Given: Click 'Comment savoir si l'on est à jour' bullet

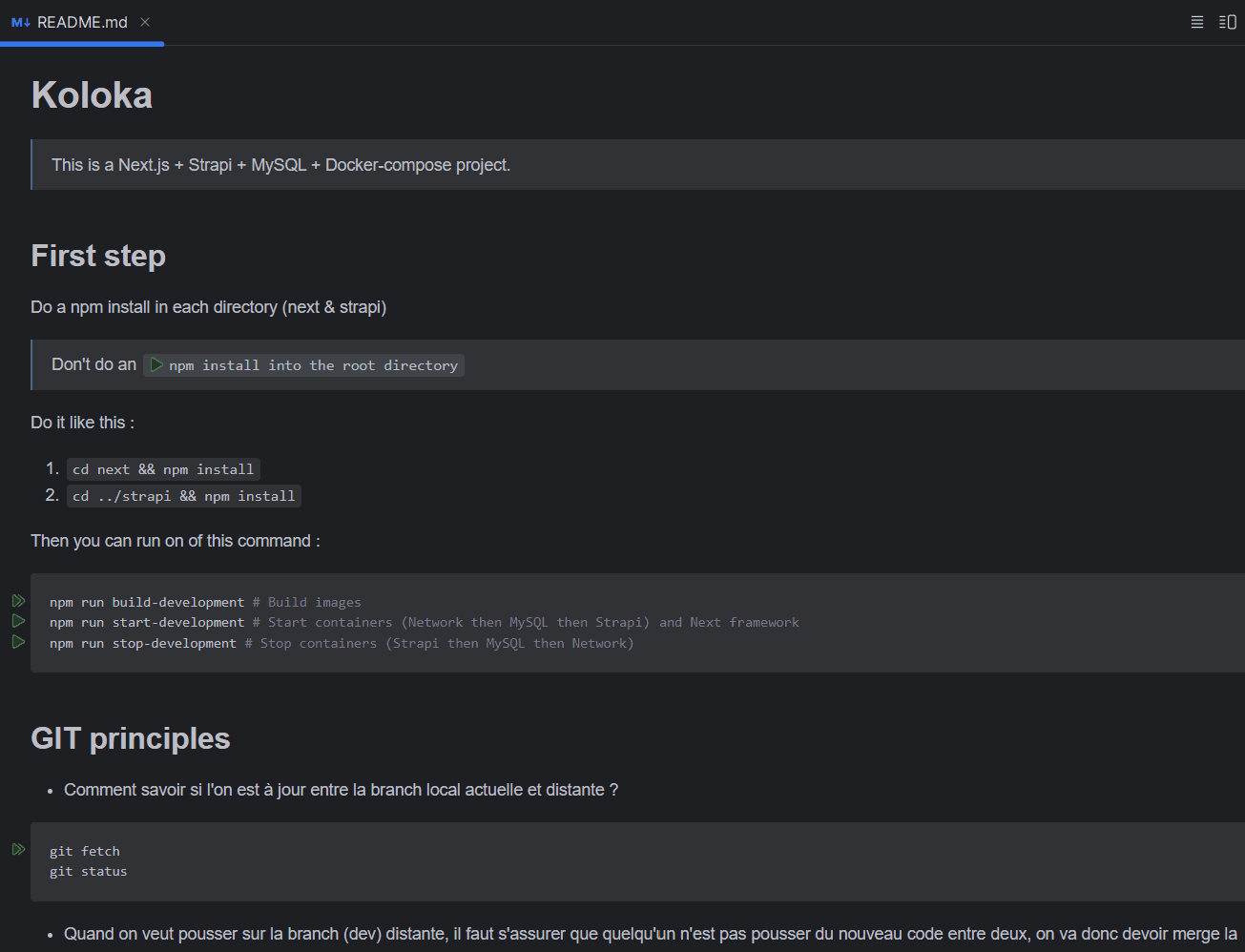Looking at the screenshot, I should pyautogui.click(x=341, y=790).
